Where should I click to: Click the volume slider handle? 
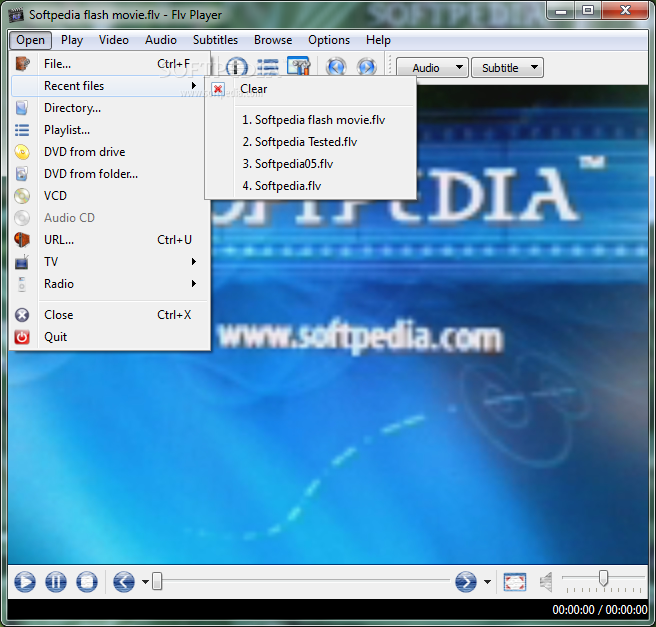[603, 578]
